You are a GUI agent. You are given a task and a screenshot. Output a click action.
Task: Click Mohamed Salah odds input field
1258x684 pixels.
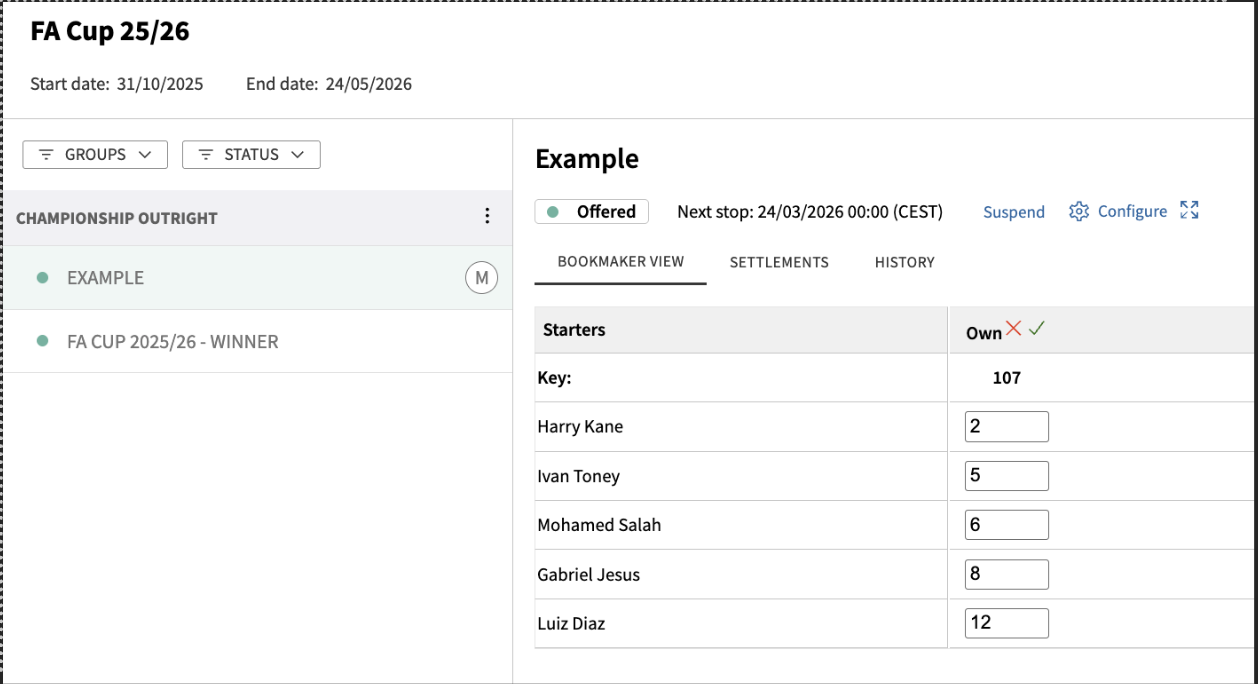click(1006, 525)
